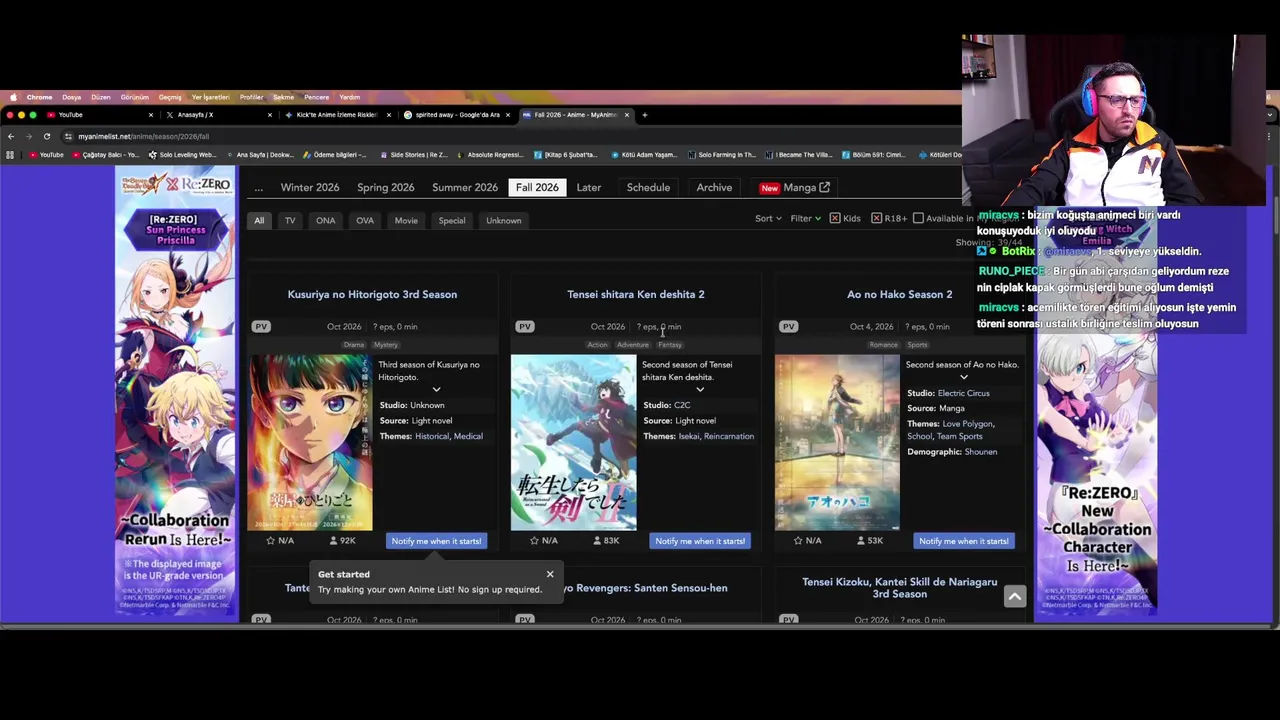Click the address bar site info icon
The image size is (1280, 720).
click(x=68, y=136)
